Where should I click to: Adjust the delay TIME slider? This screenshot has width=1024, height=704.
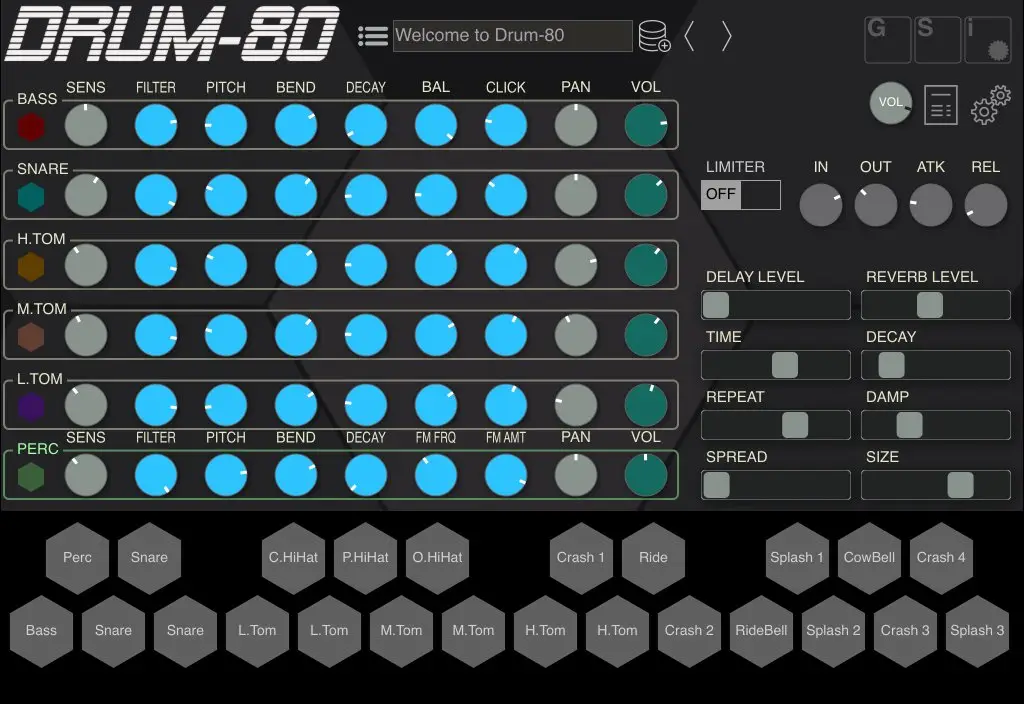(776, 365)
